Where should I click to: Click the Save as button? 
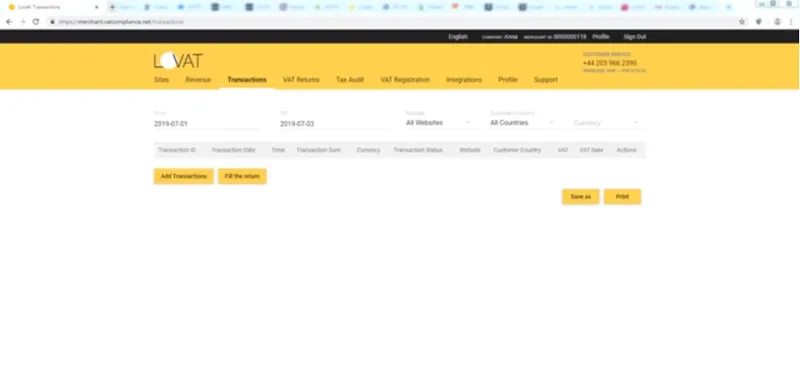[581, 197]
